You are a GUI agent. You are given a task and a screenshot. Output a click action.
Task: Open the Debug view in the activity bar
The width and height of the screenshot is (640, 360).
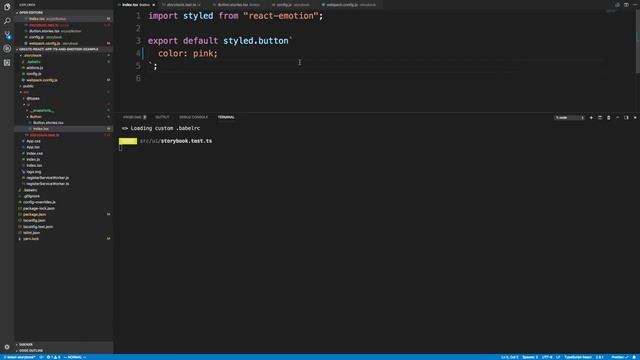pos(7,49)
